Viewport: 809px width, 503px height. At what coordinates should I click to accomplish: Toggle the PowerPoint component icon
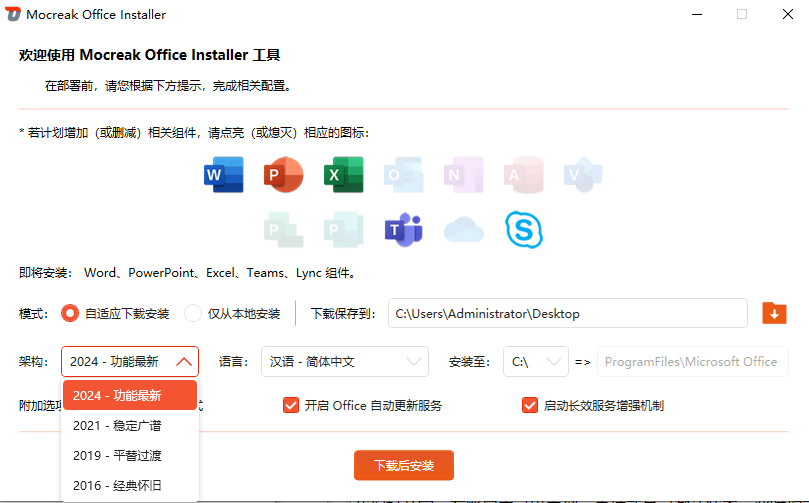tap(283, 175)
